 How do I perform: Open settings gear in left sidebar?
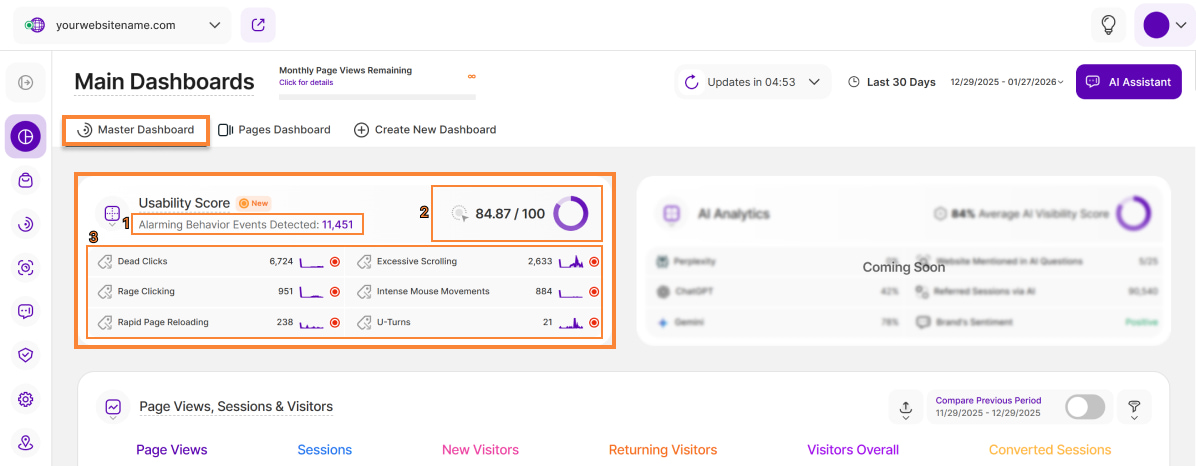tap(26, 399)
